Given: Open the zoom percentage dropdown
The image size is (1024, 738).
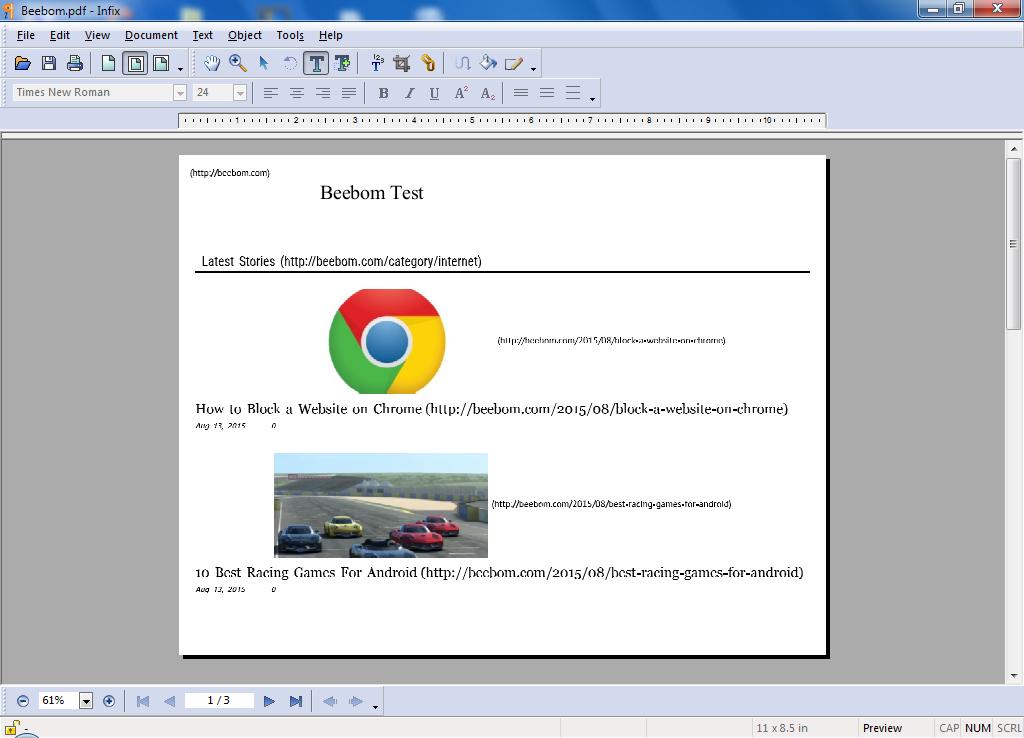Looking at the screenshot, I should click(x=85, y=700).
